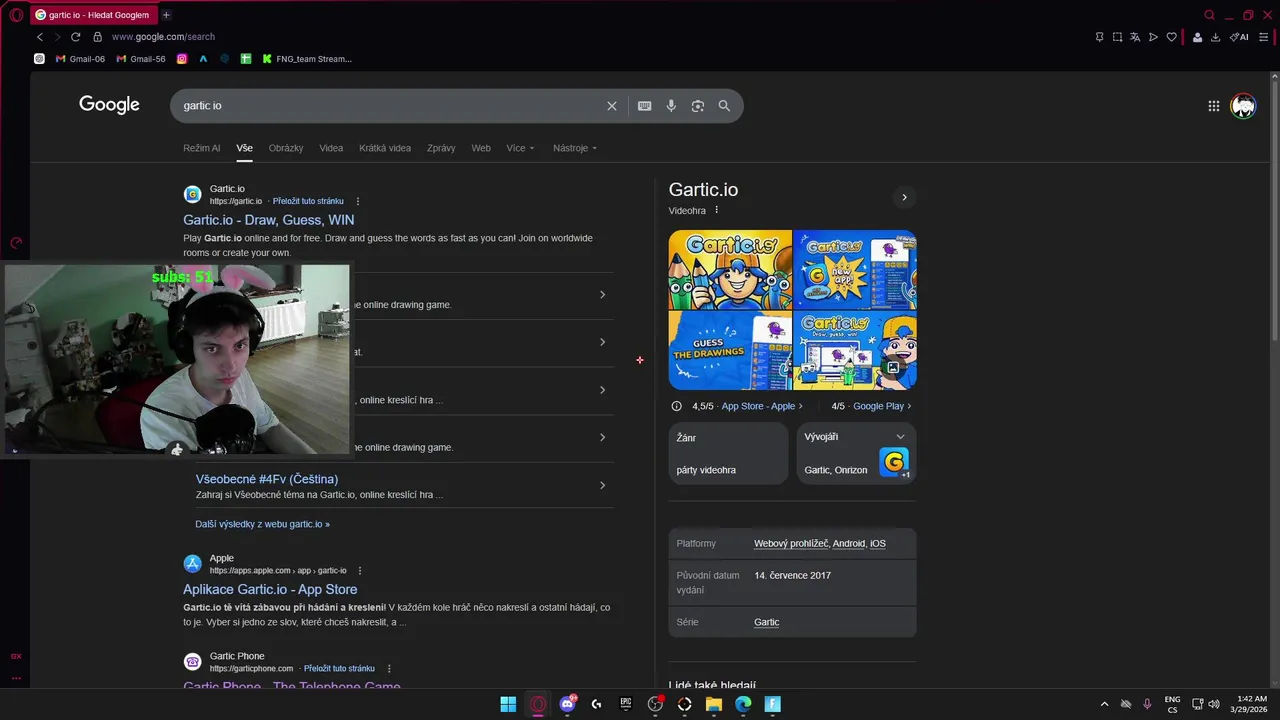Click the Webový prohlížeč platform link
This screenshot has height=720, width=1280.
791,543
